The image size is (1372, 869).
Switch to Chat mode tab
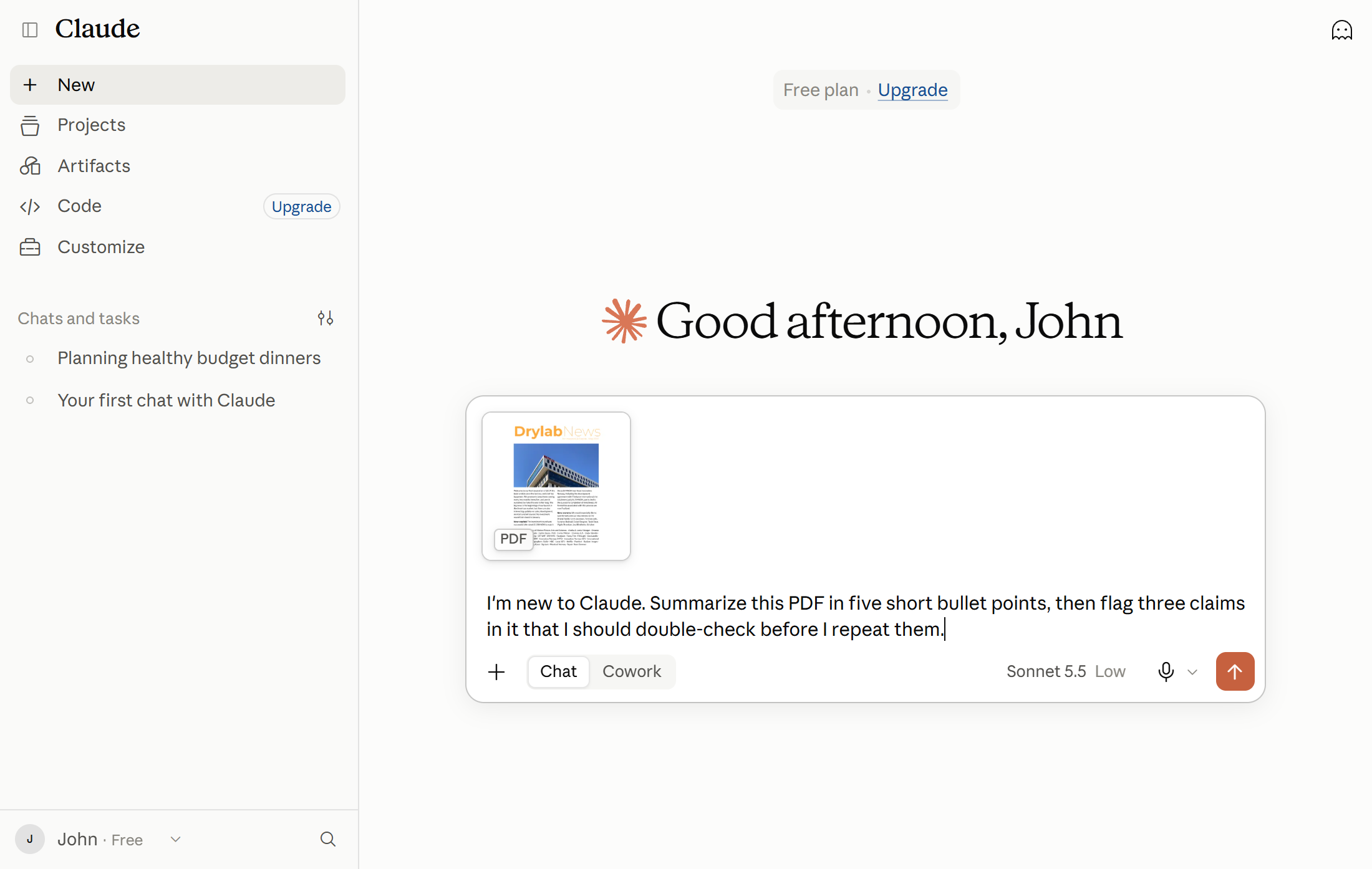[558, 671]
